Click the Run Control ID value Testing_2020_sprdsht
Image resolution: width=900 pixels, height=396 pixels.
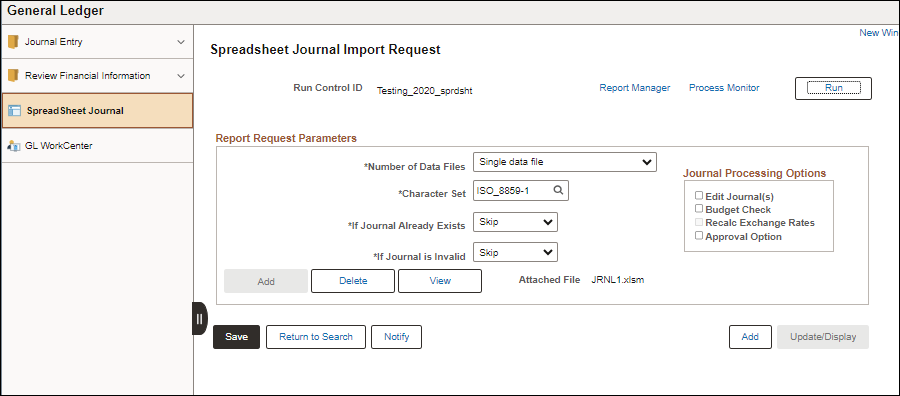tap(425, 90)
